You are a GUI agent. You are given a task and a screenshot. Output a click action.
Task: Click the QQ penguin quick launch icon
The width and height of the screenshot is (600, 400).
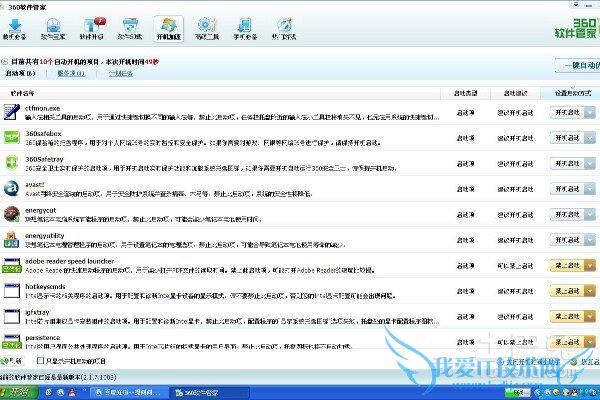(x=72, y=393)
